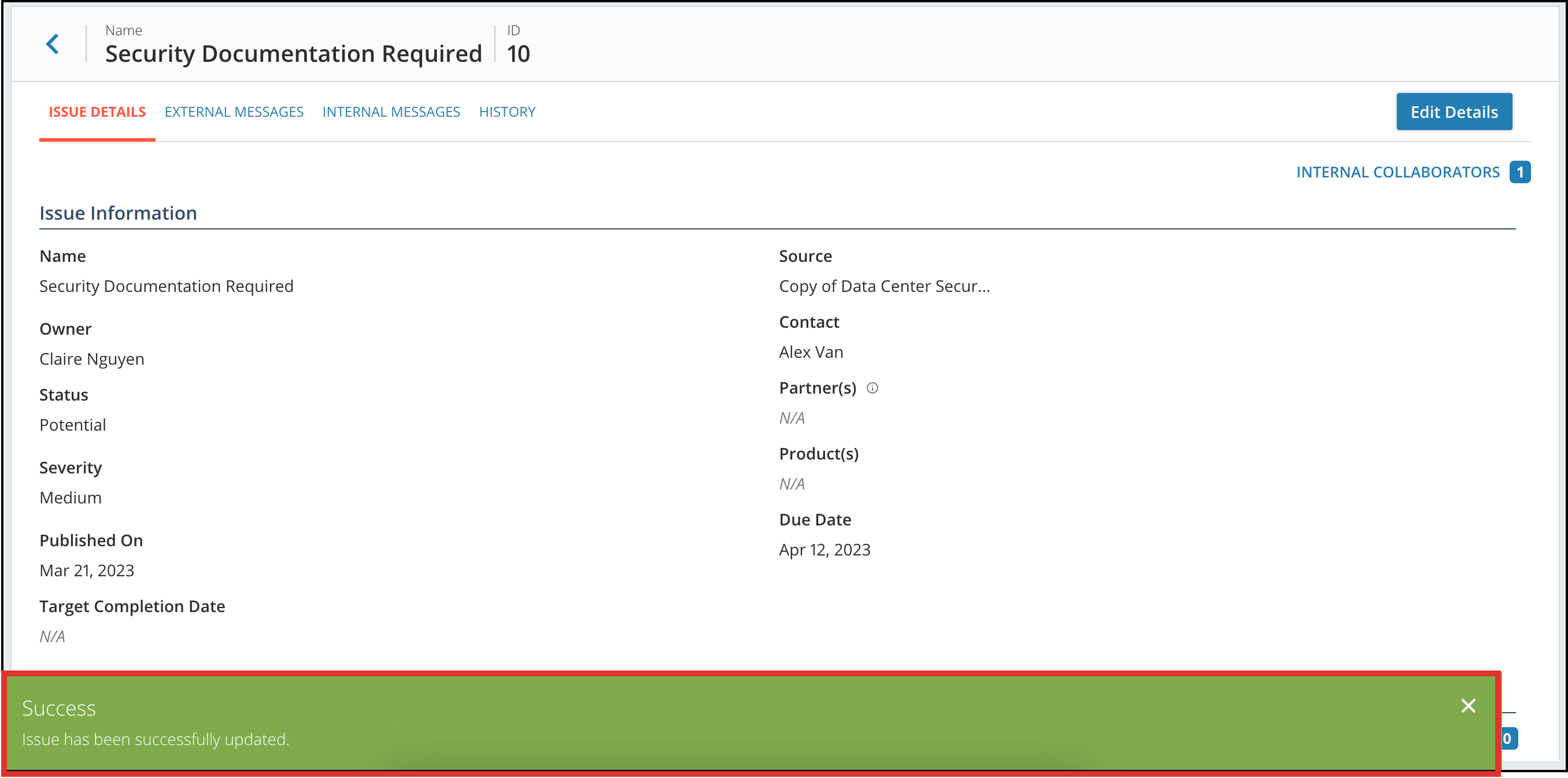The height and width of the screenshot is (778, 1568).
Task: Click the Success notification message text
Action: pyautogui.click(x=155, y=739)
